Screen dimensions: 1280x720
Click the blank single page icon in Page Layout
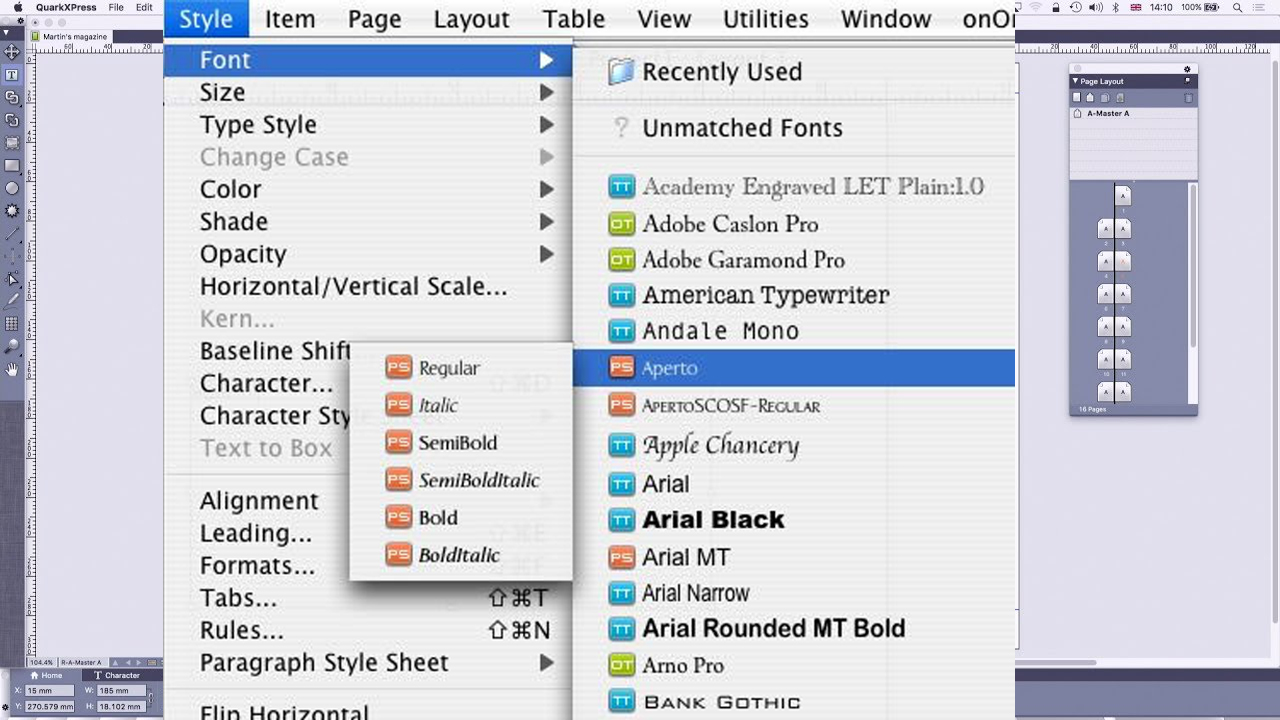pos(1077,97)
